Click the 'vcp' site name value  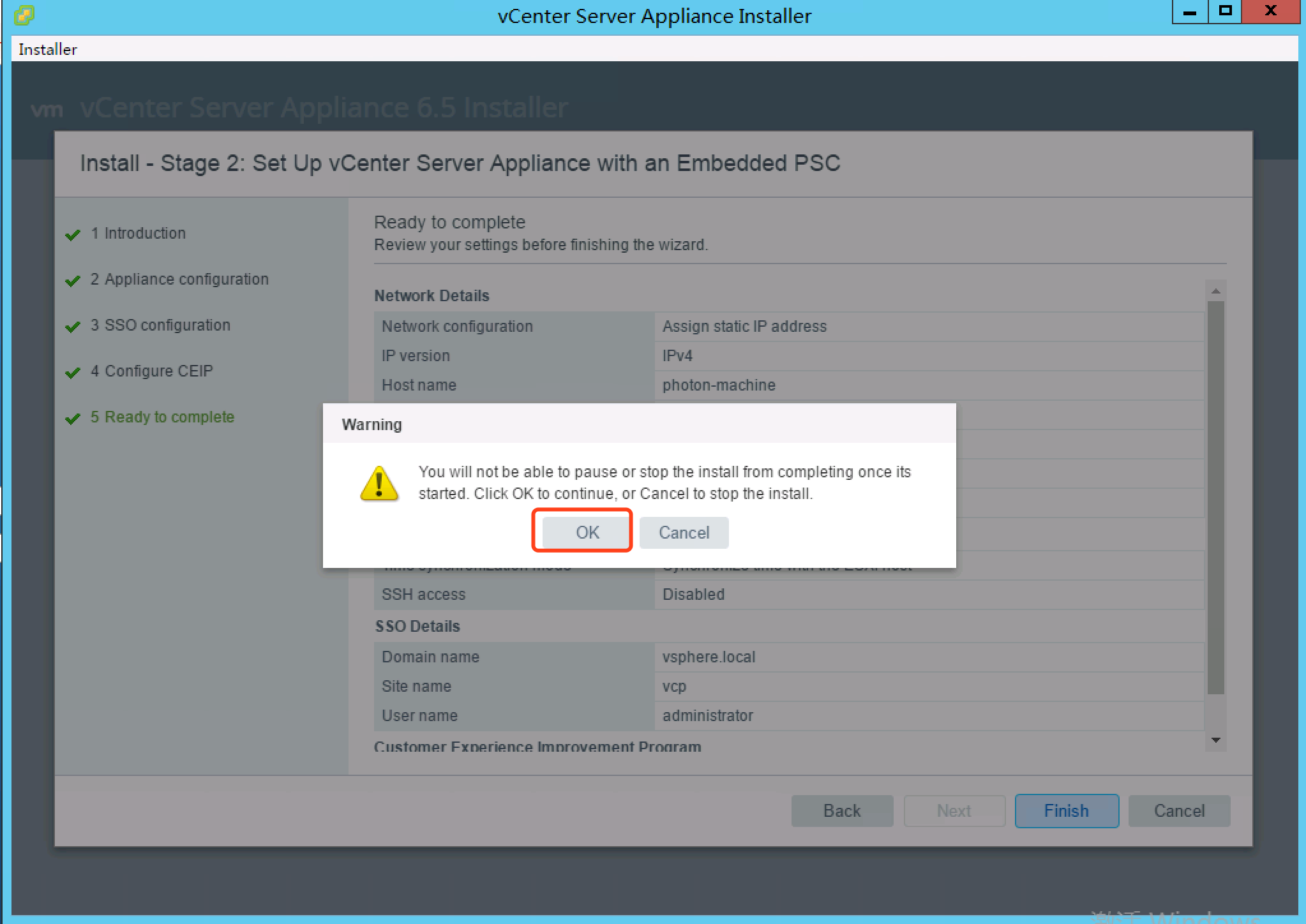coord(674,686)
